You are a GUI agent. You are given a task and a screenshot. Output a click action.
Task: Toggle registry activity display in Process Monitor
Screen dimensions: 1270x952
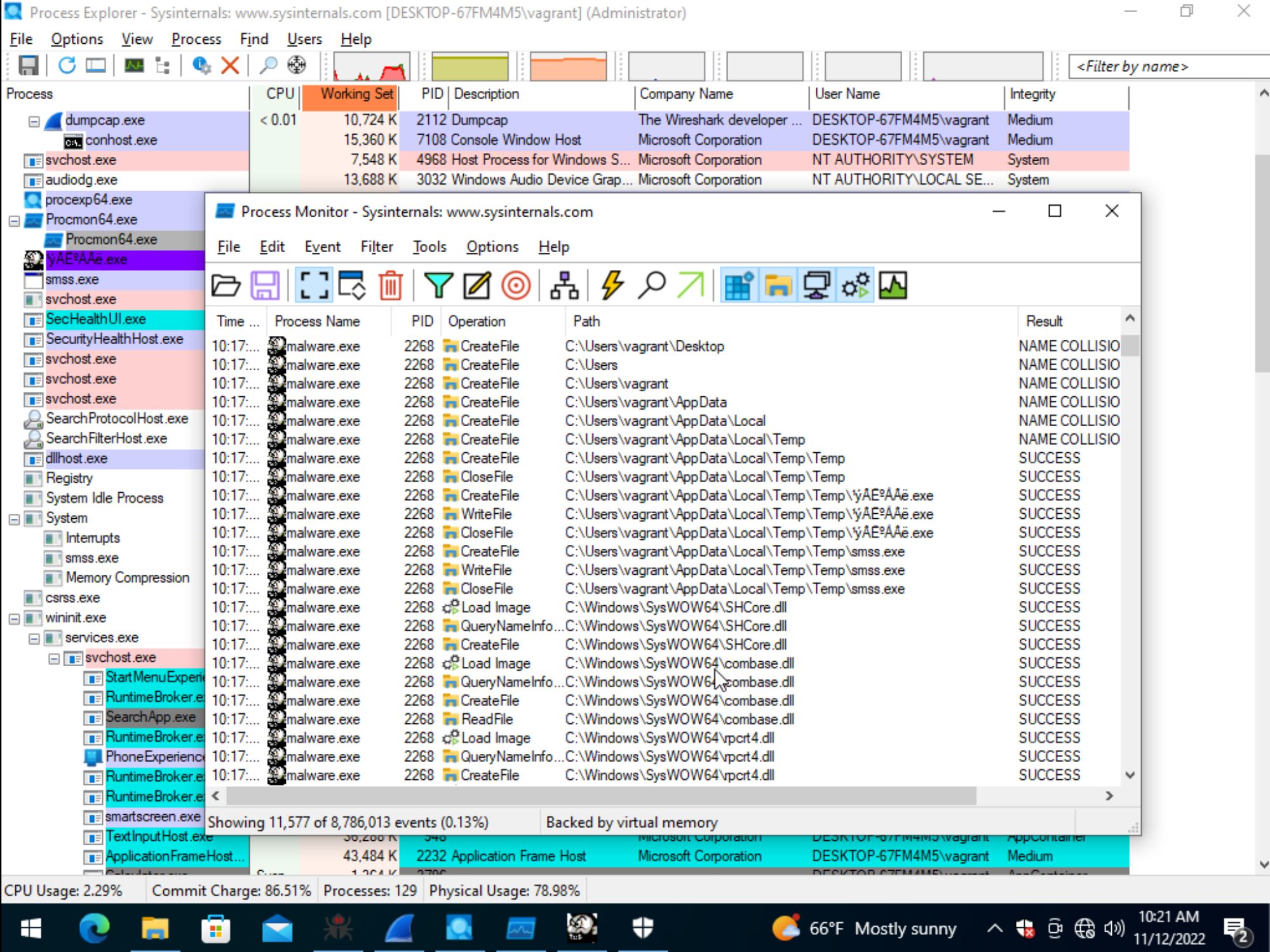tap(739, 285)
